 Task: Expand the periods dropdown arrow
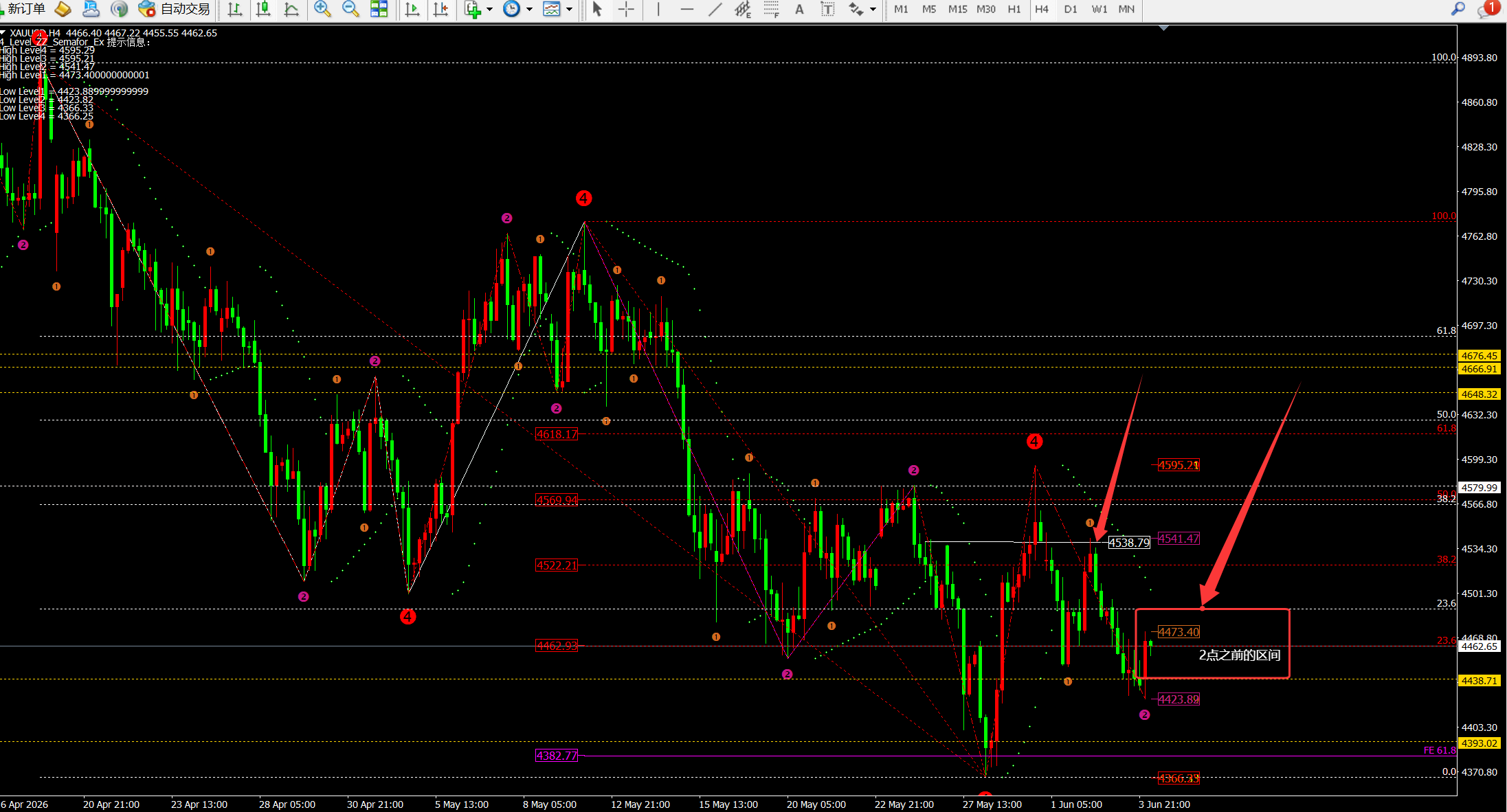(529, 9)
